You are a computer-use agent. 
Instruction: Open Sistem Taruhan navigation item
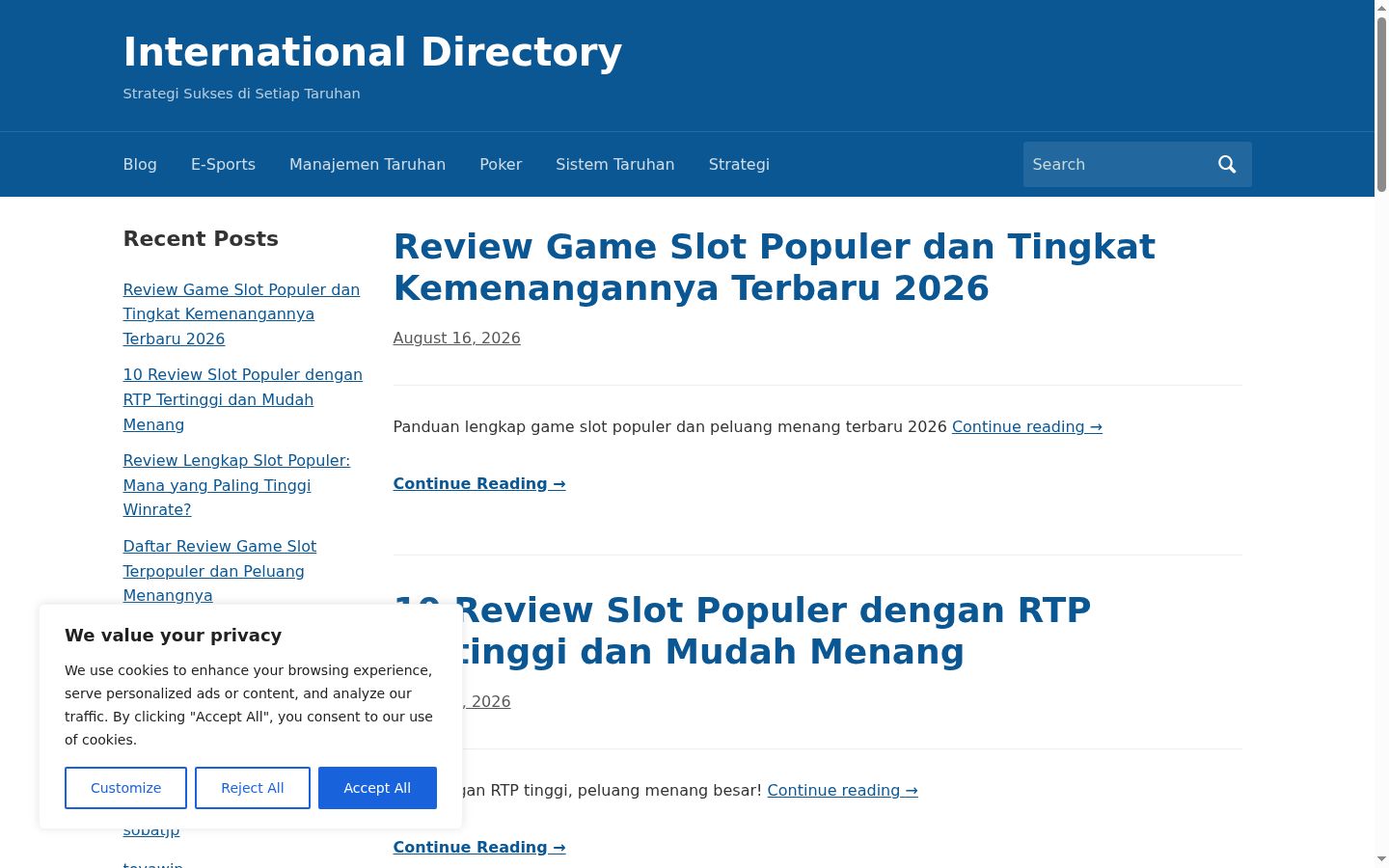(x=615, y=164)
